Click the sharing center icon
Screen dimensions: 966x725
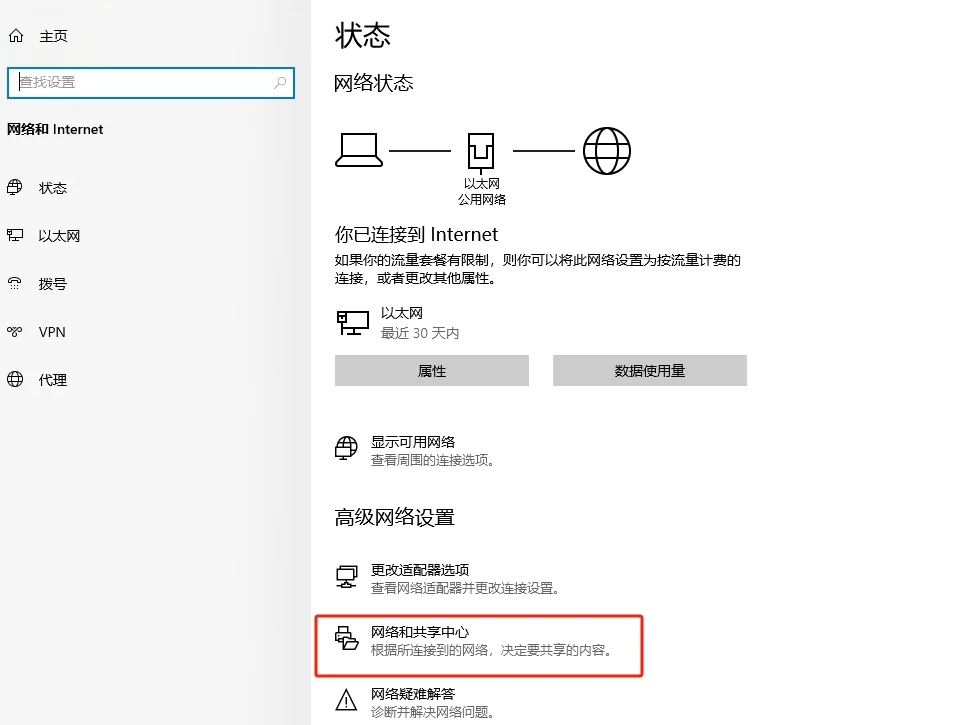[346, 638]
